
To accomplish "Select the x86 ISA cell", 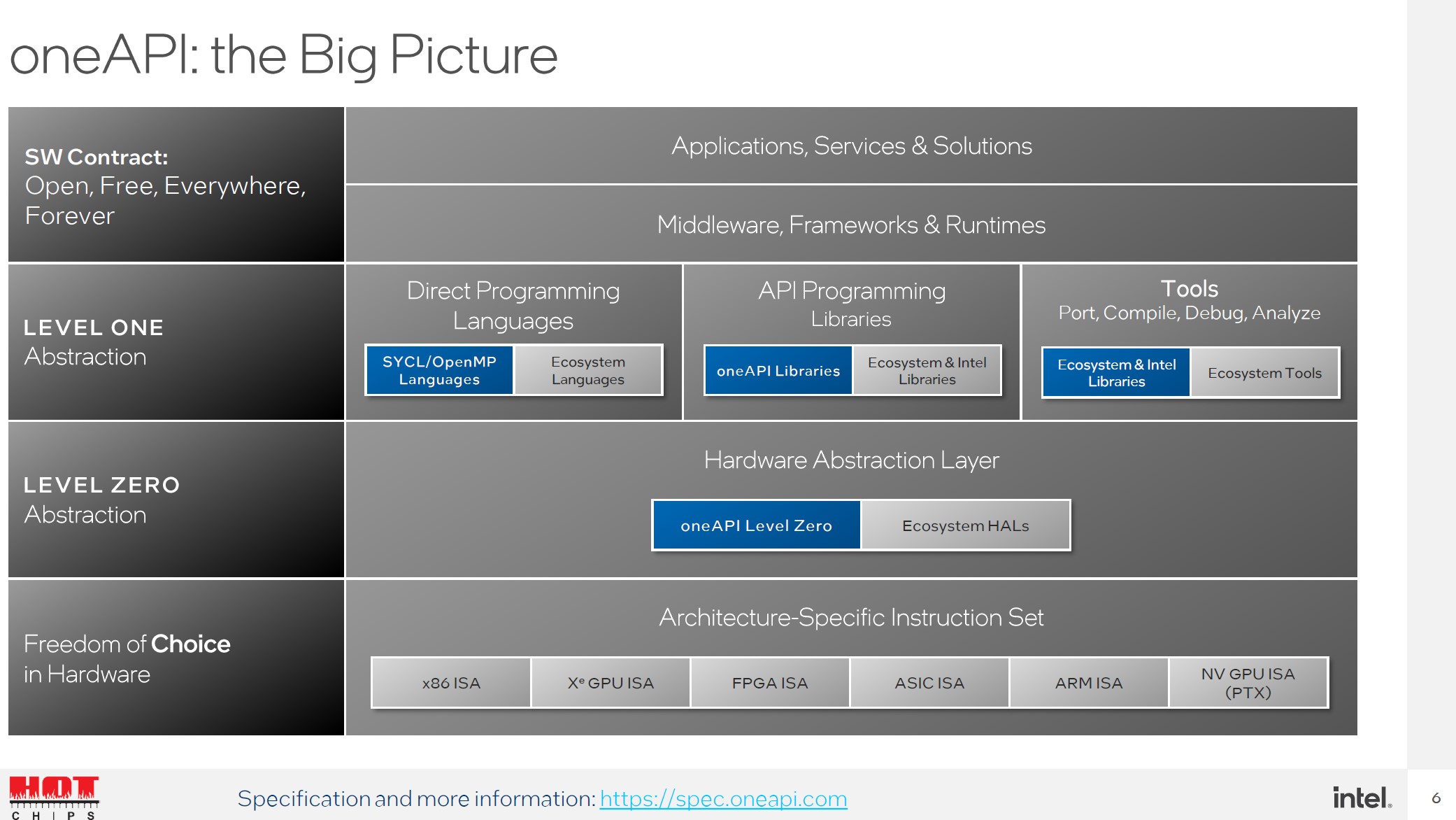I will click(451, 683).
